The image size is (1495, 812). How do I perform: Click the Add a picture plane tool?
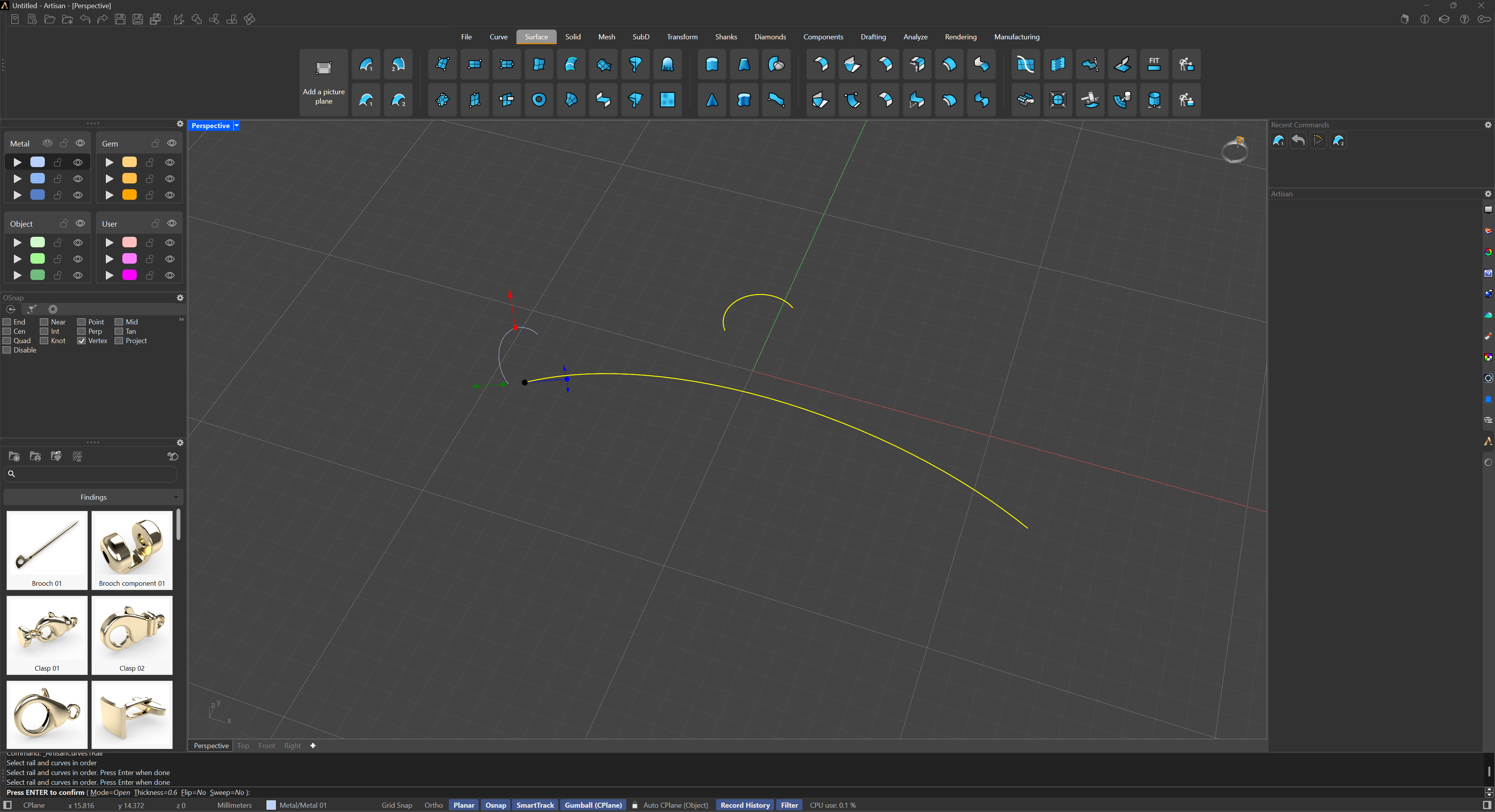coord(323,82)
